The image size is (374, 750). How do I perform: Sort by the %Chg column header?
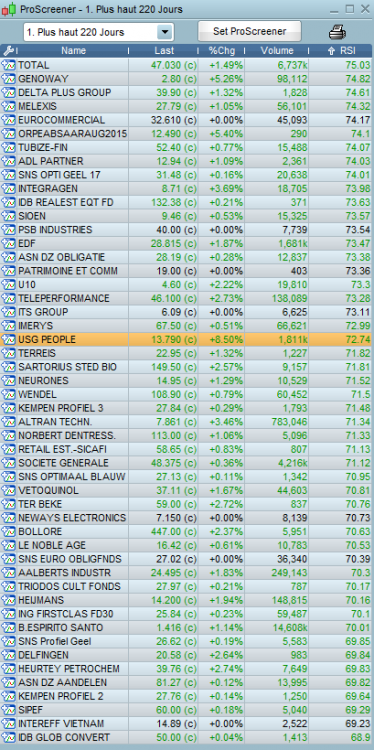220,51
